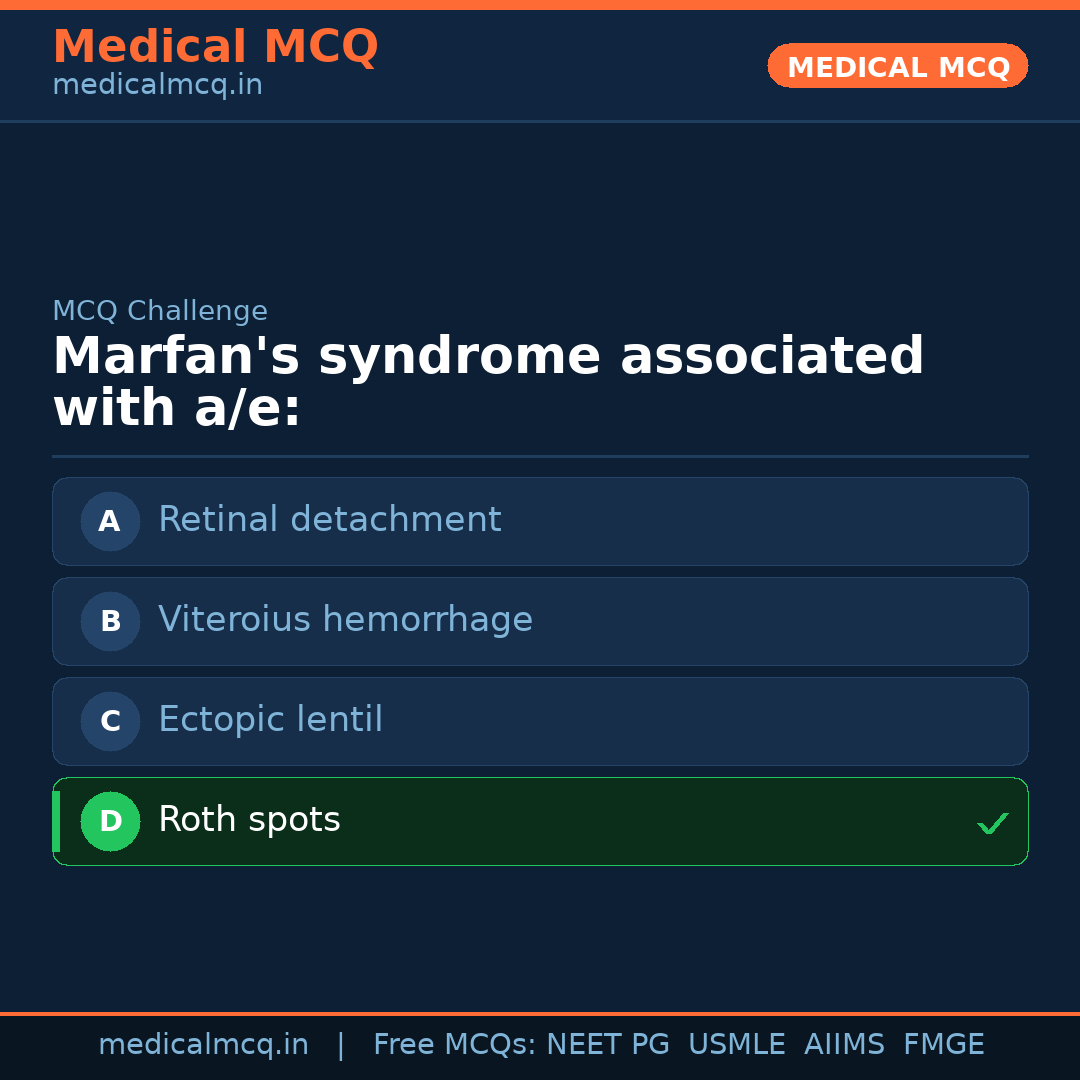Select the circular C option badge
1080x1080 pixels.
[110, 721]
